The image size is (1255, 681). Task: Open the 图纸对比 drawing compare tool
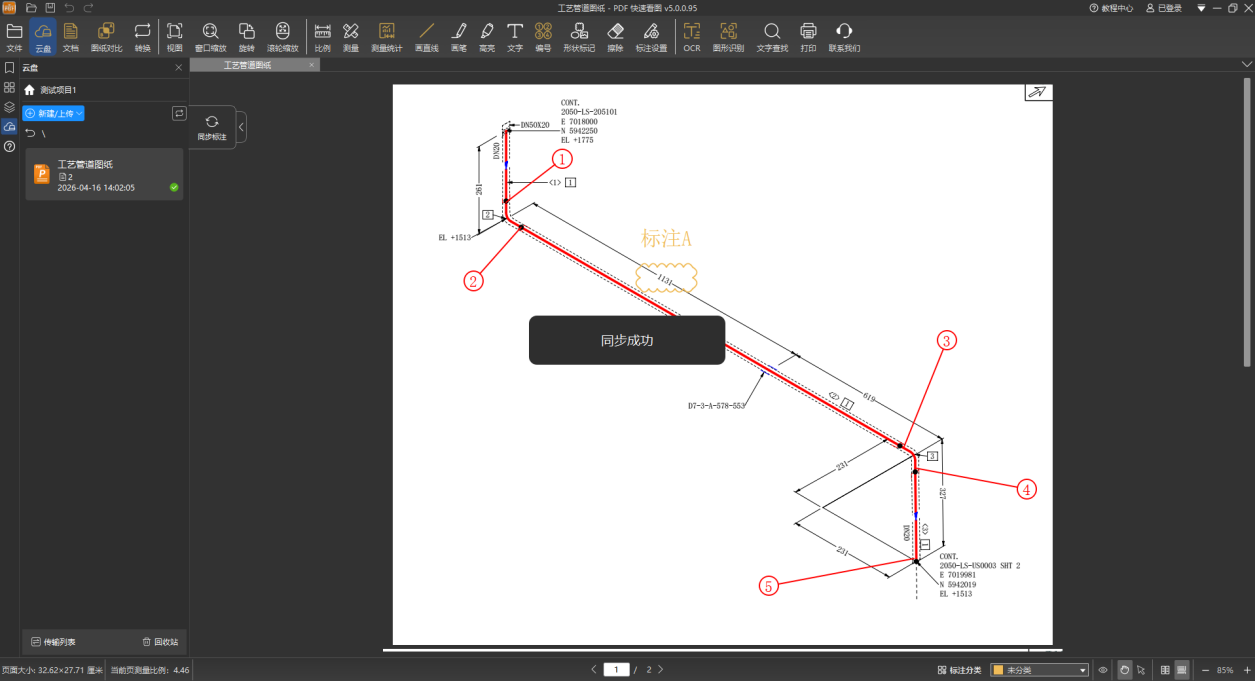106,37
